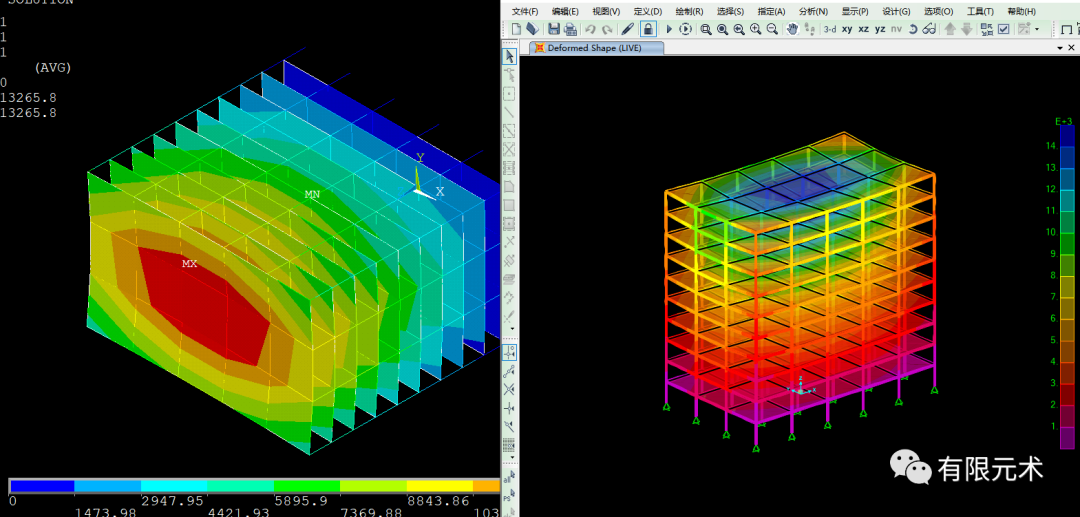This screenshot has width=1080, height=517.
Task: Open the 工具(T) menu
Action: [x=980, y=11]
